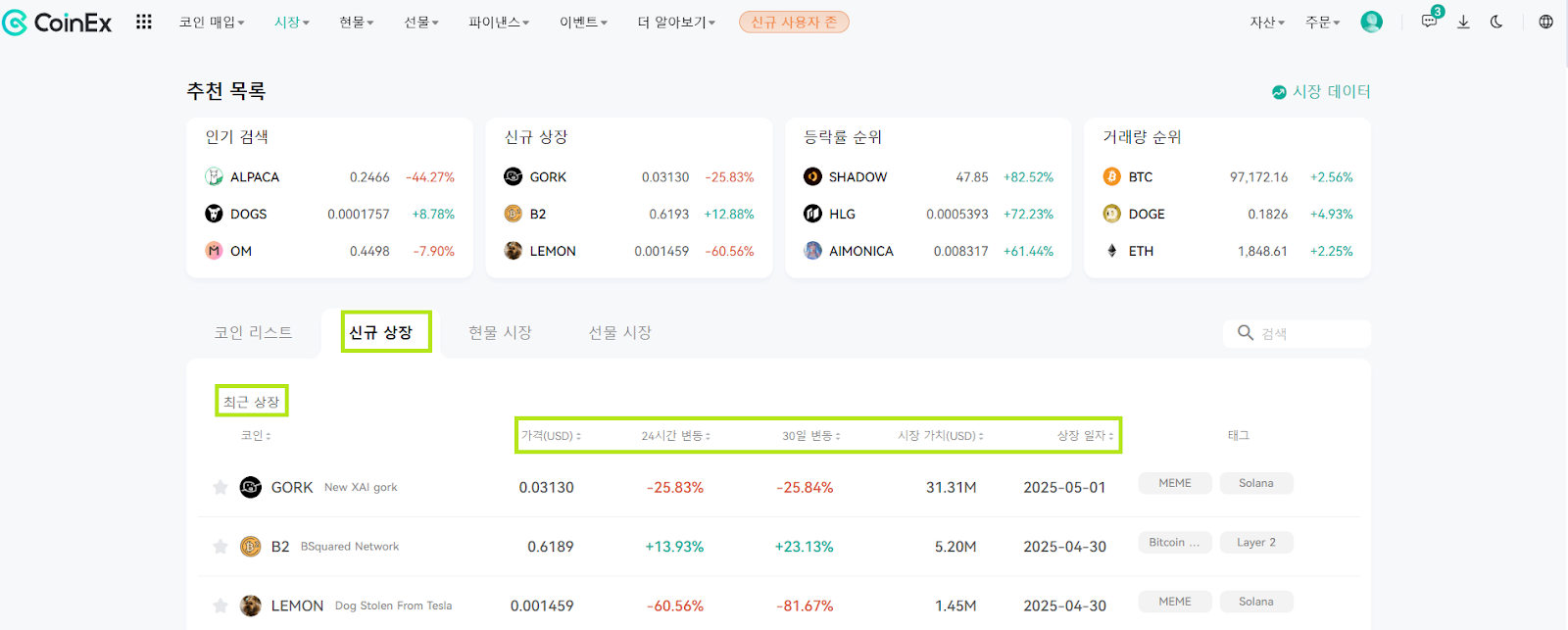Open the language globe icon
This screenshot has width=1568, height=630.
[x=1545, y=22]
